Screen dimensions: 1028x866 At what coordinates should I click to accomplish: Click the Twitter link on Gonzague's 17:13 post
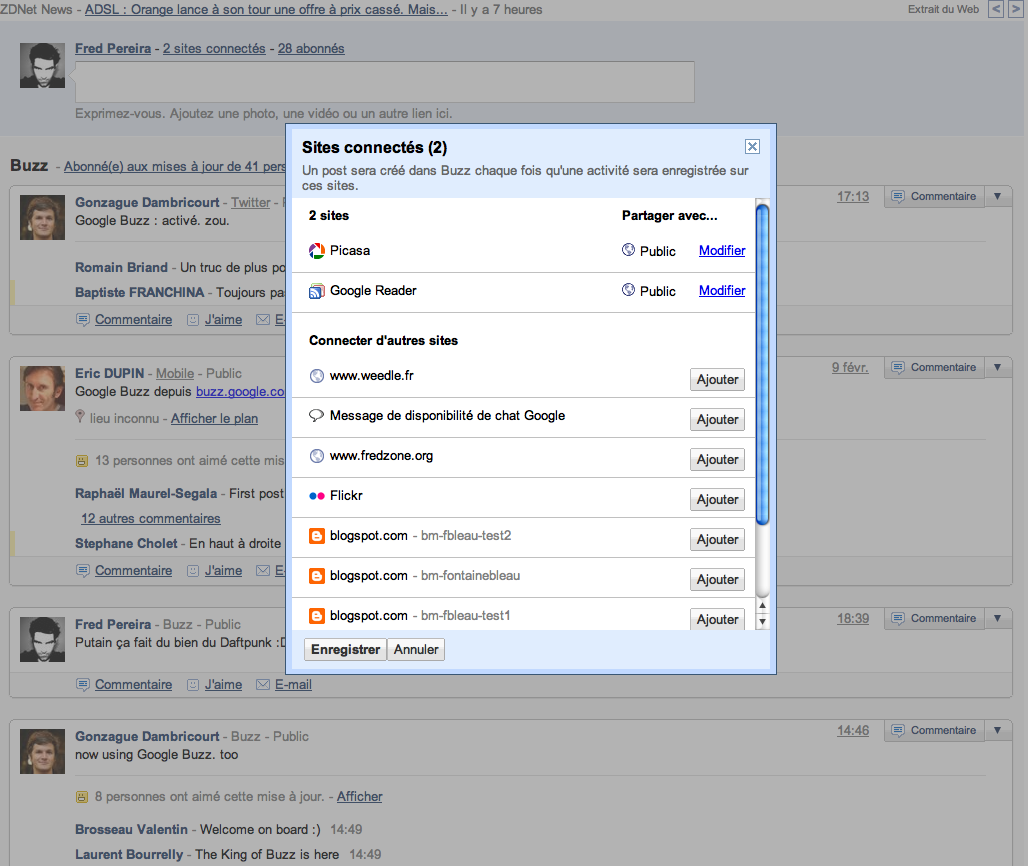tap(250, 203)
